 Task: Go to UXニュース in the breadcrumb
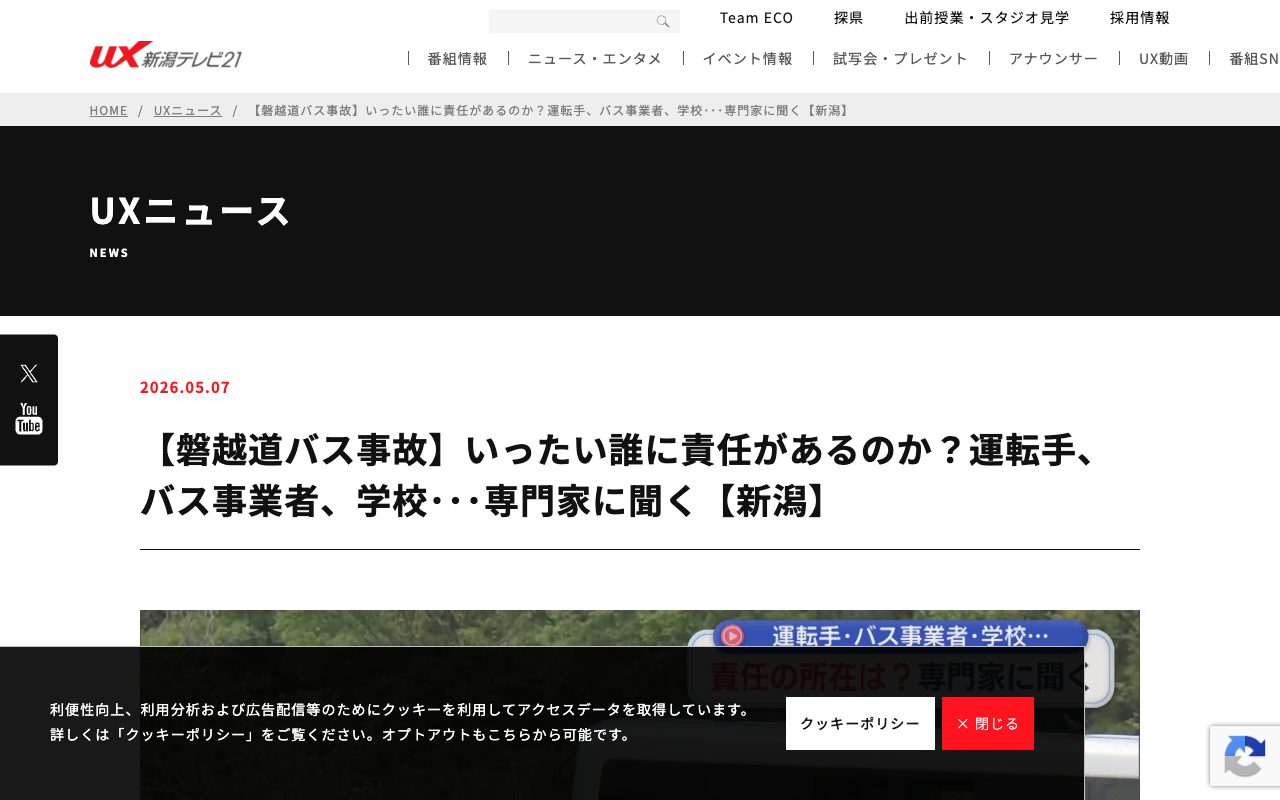point(188,110)
